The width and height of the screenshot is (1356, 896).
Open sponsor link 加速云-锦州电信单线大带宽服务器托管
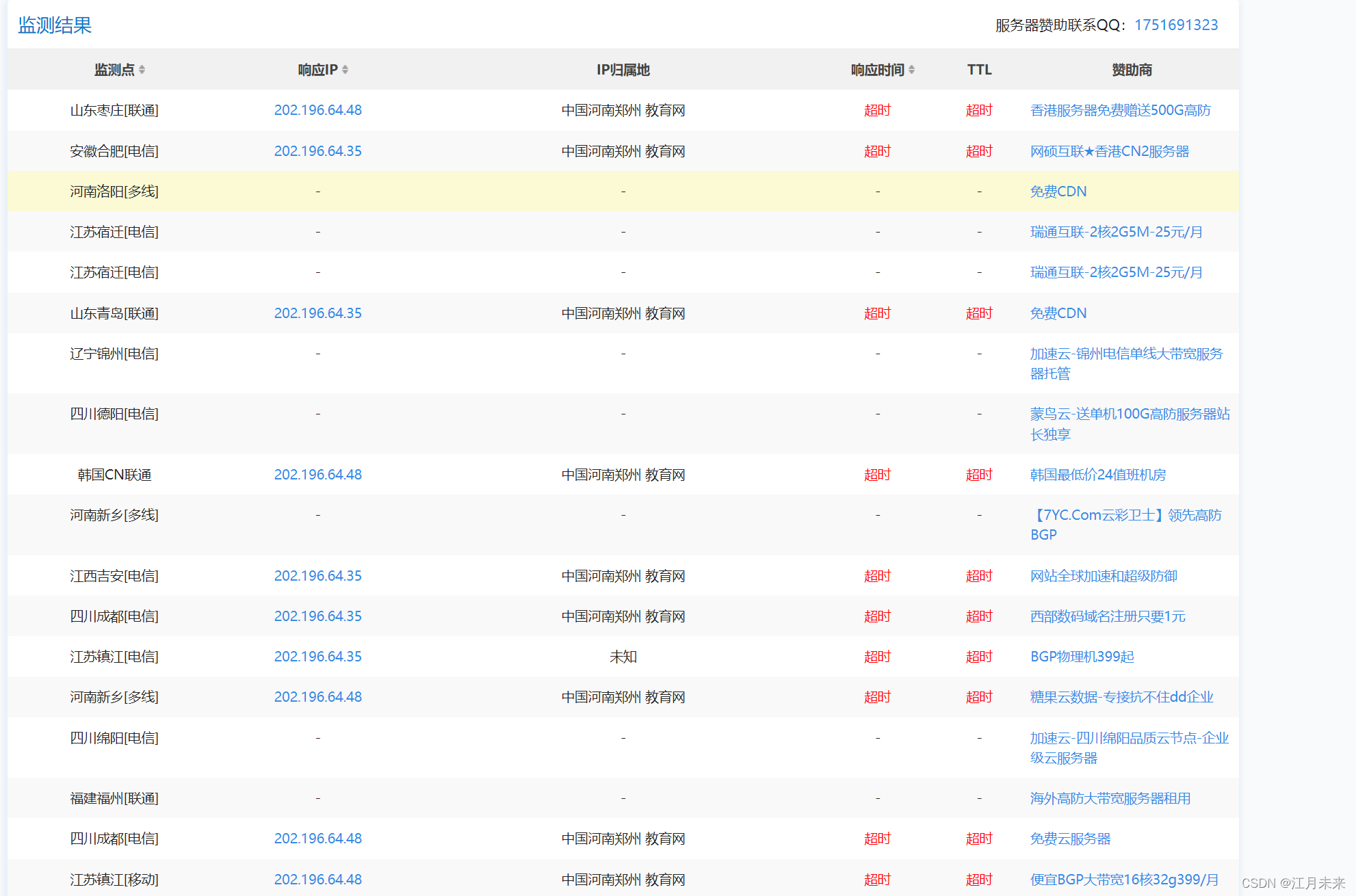[1126, 364]
